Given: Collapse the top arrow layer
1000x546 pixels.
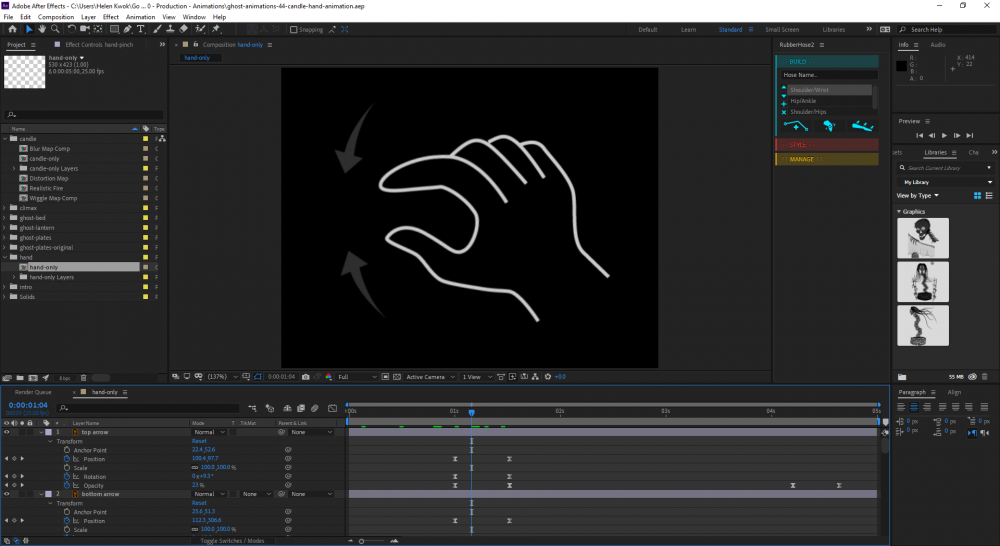Looking at the screenshot, I should pyautogui.click(x=41, y=432).
